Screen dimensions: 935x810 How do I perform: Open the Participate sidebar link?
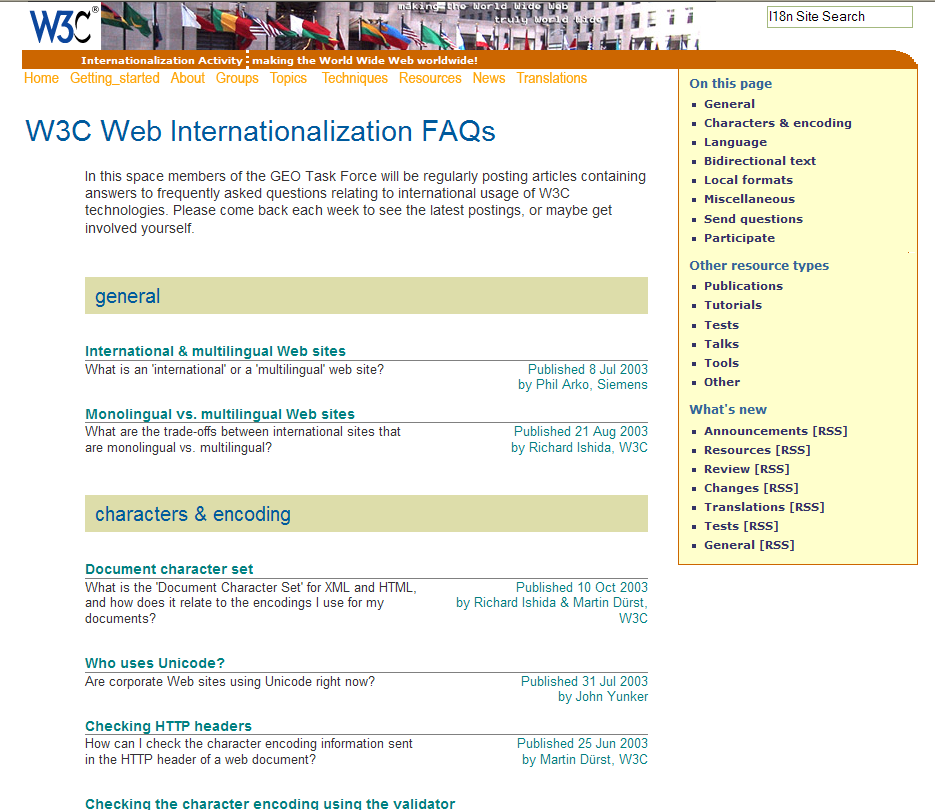coord(739,238)
